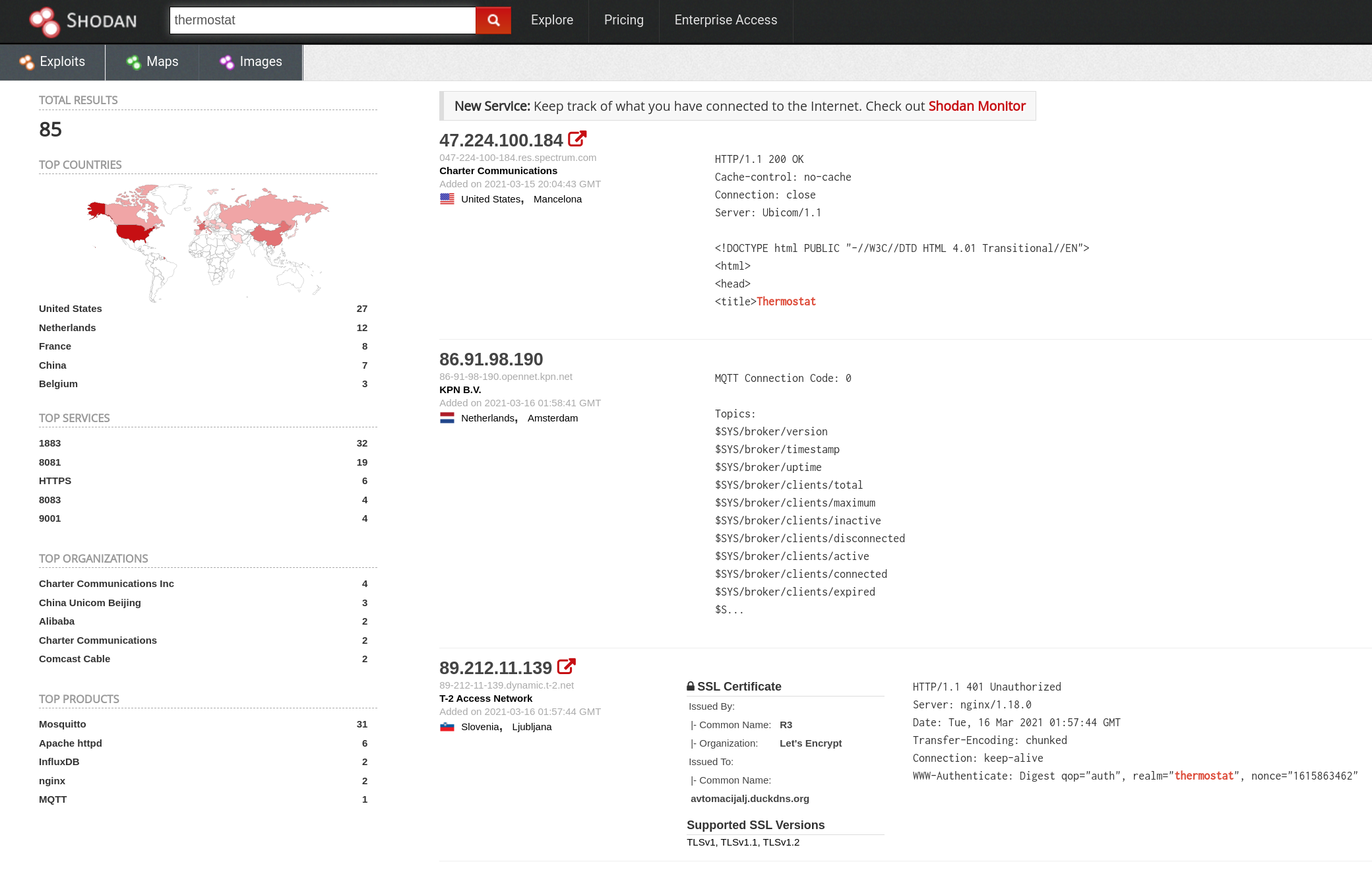Click the external link icon for 47.224.100.184
This screenshot has width=1372, height=870.
(x=577, y=139)
